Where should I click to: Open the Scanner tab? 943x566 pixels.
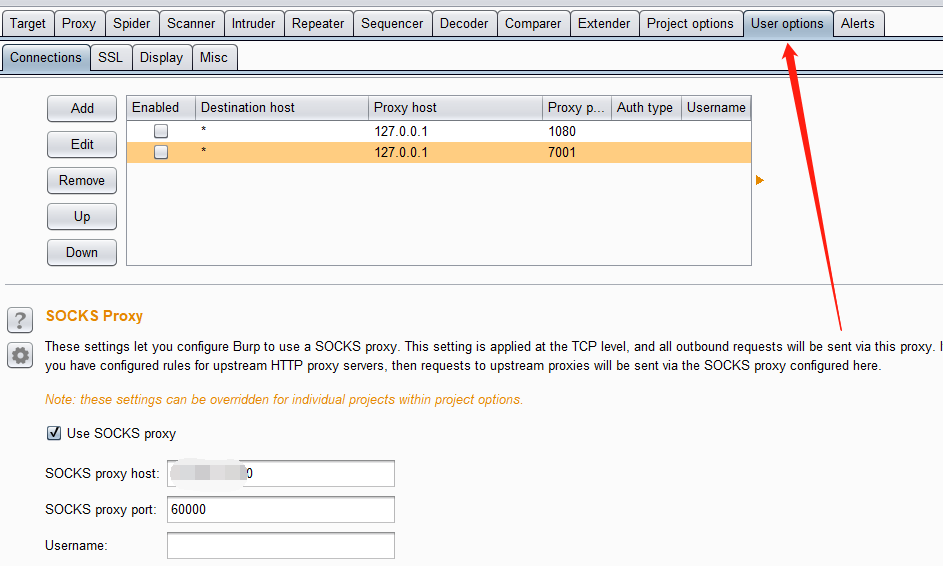[x=191, y=23]
